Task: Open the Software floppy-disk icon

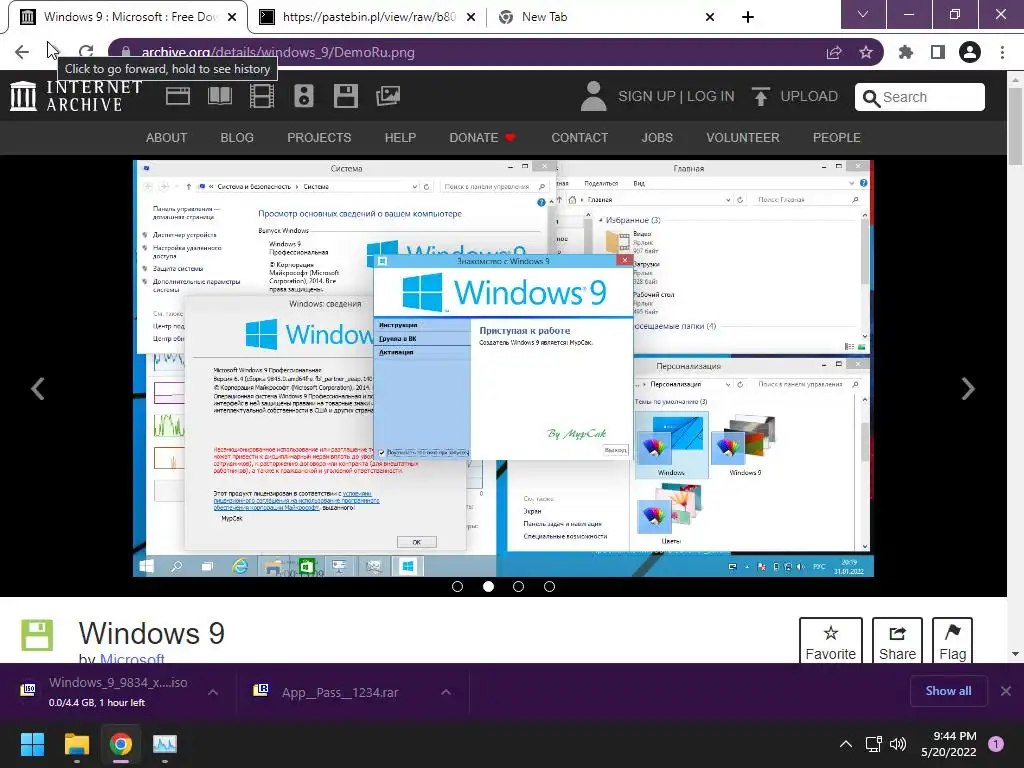Action: (345, 96)
